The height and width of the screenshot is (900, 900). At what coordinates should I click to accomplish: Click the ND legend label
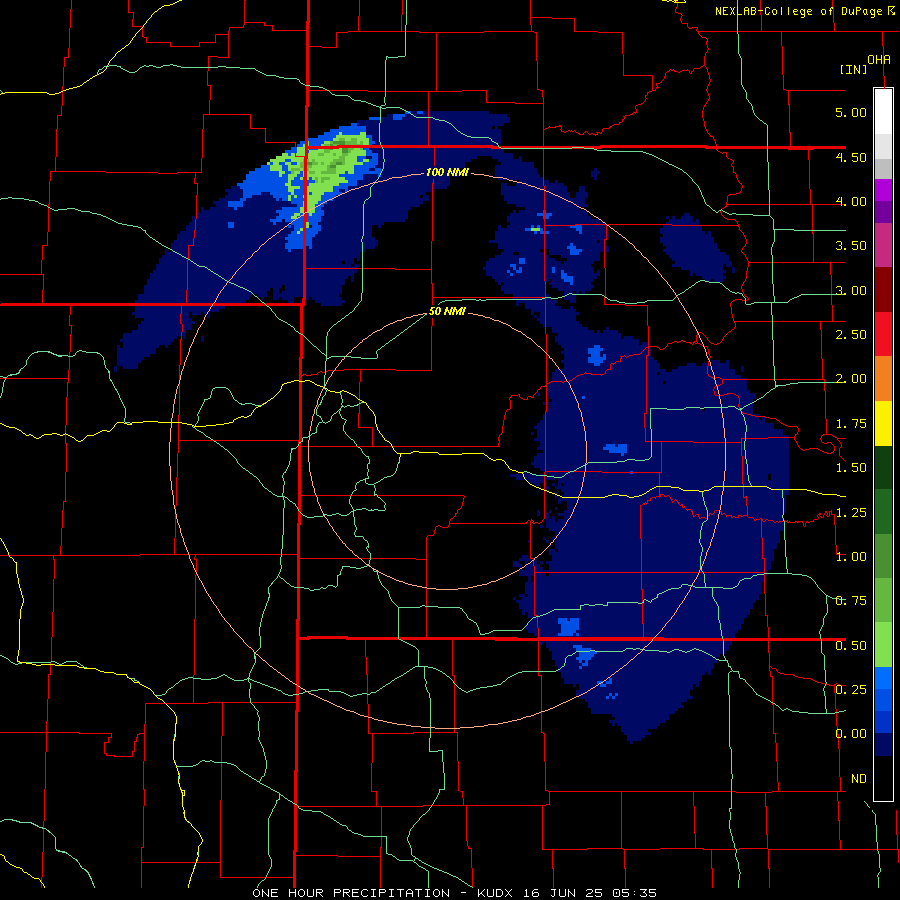click(x=859, y=779)
